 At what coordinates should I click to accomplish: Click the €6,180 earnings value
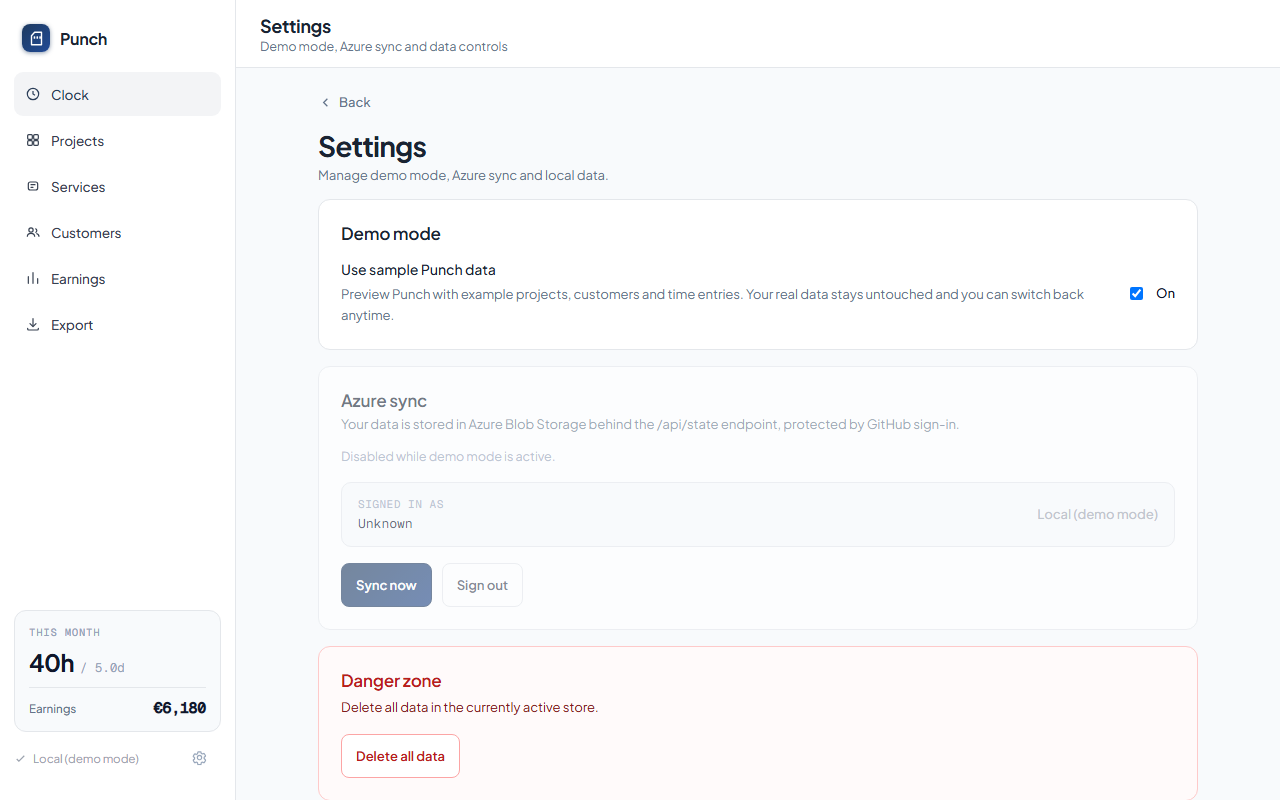click(x=179, y=708)
